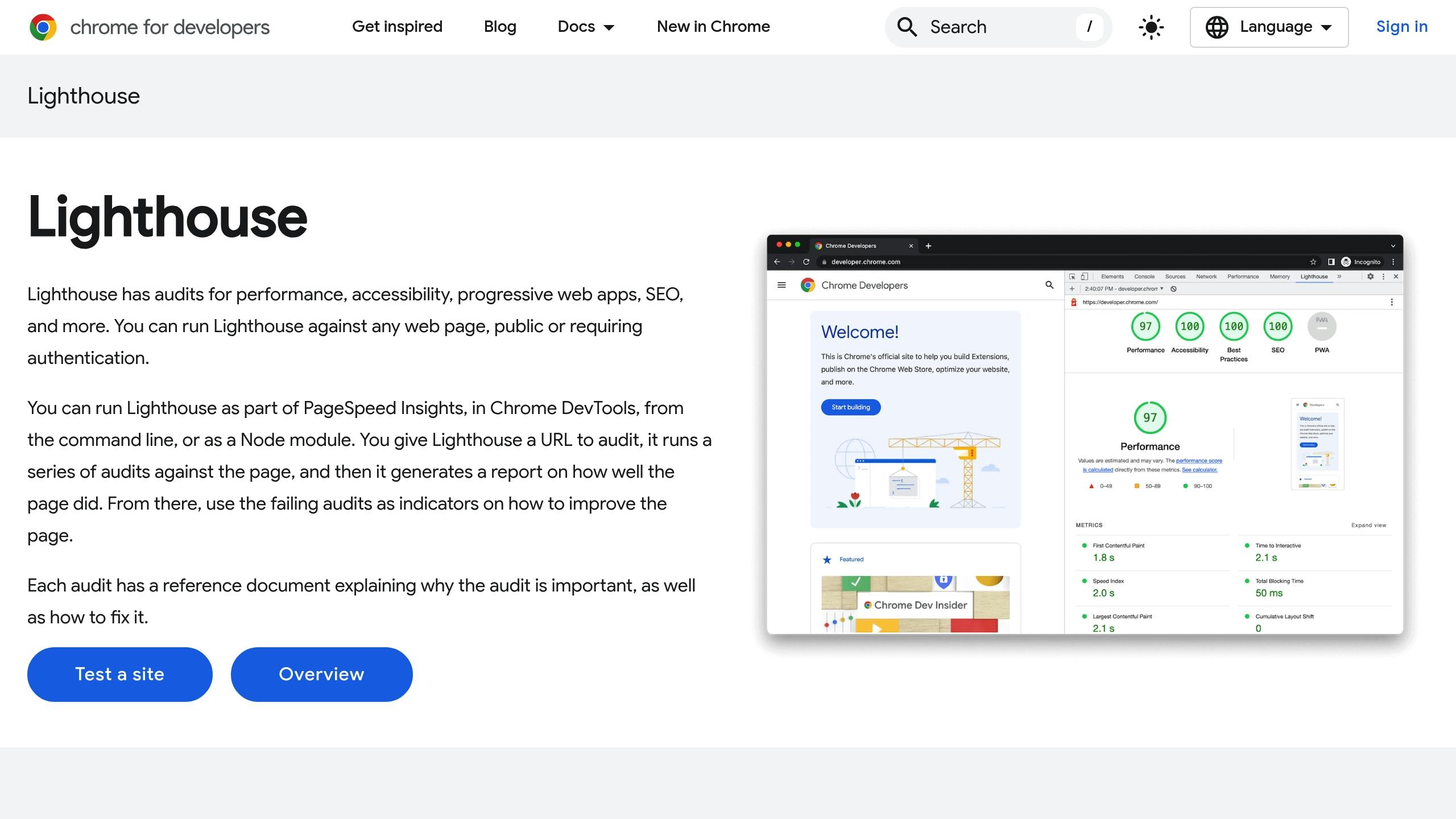The image size is (1456, 819).
Task: Click the Lighthouse breadcrumb heading
Action: pos(84,96)
